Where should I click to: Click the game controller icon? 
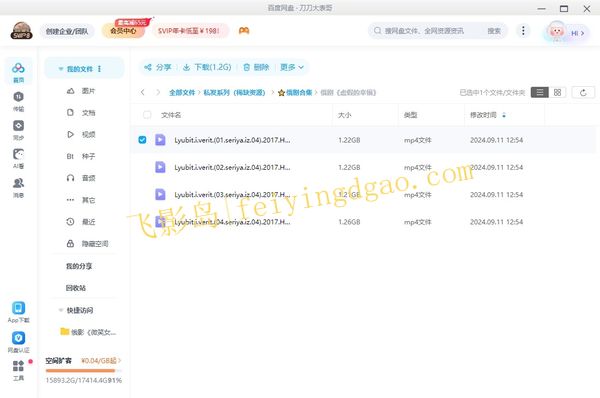coord(244,31)
